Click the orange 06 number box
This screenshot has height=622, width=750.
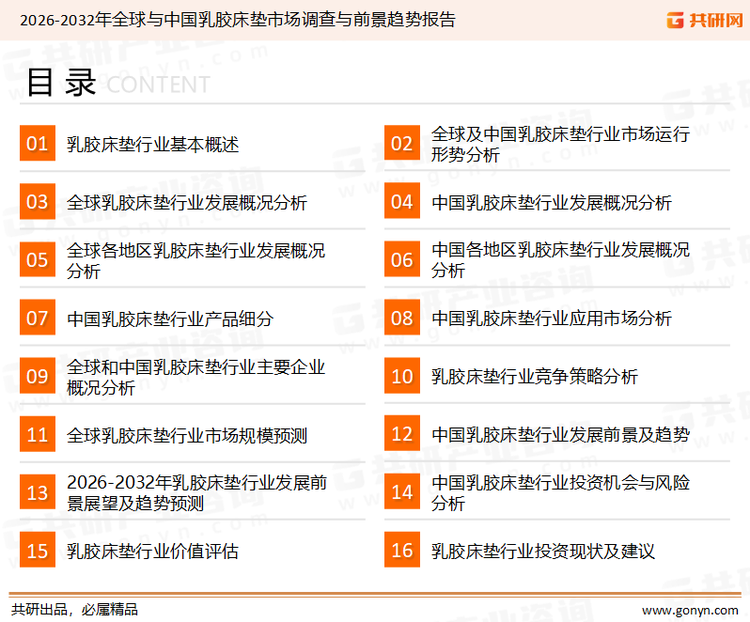coord(402,259)
